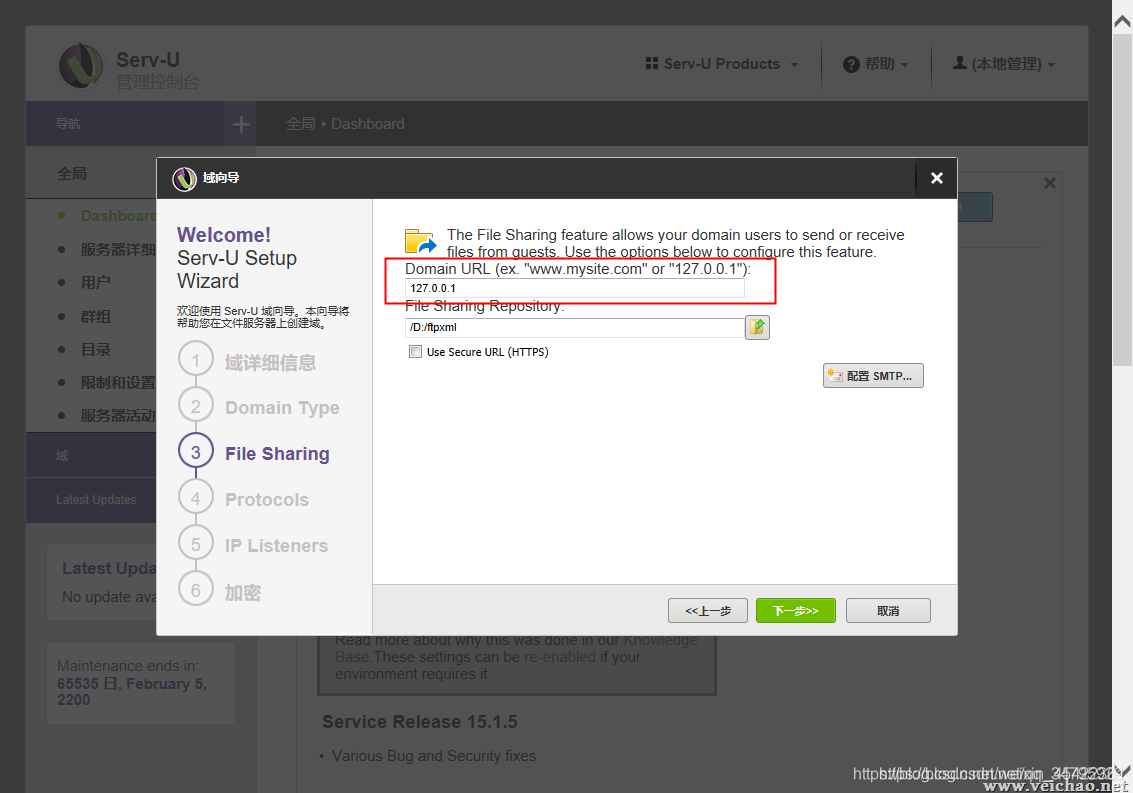Open the (本地管理) account dropdown
1133x793 pixels.
tap(1004, 64)
